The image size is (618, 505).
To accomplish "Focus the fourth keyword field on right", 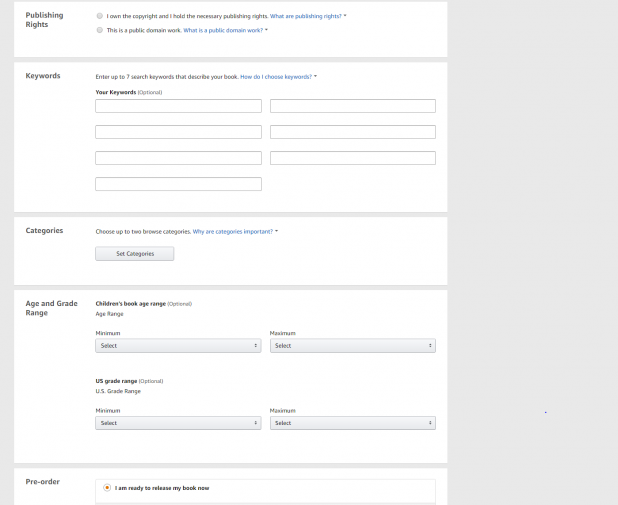I will [353, 132].
